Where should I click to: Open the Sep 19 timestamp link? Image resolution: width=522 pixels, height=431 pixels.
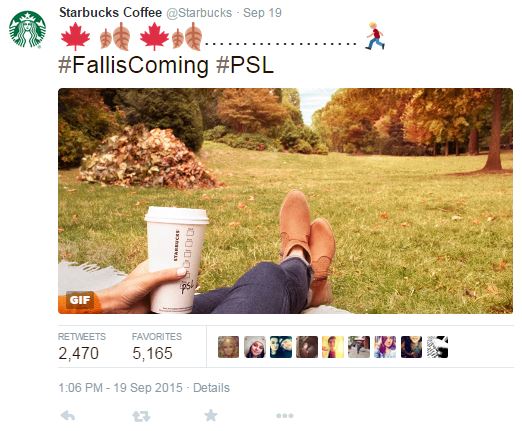[262, 13]
